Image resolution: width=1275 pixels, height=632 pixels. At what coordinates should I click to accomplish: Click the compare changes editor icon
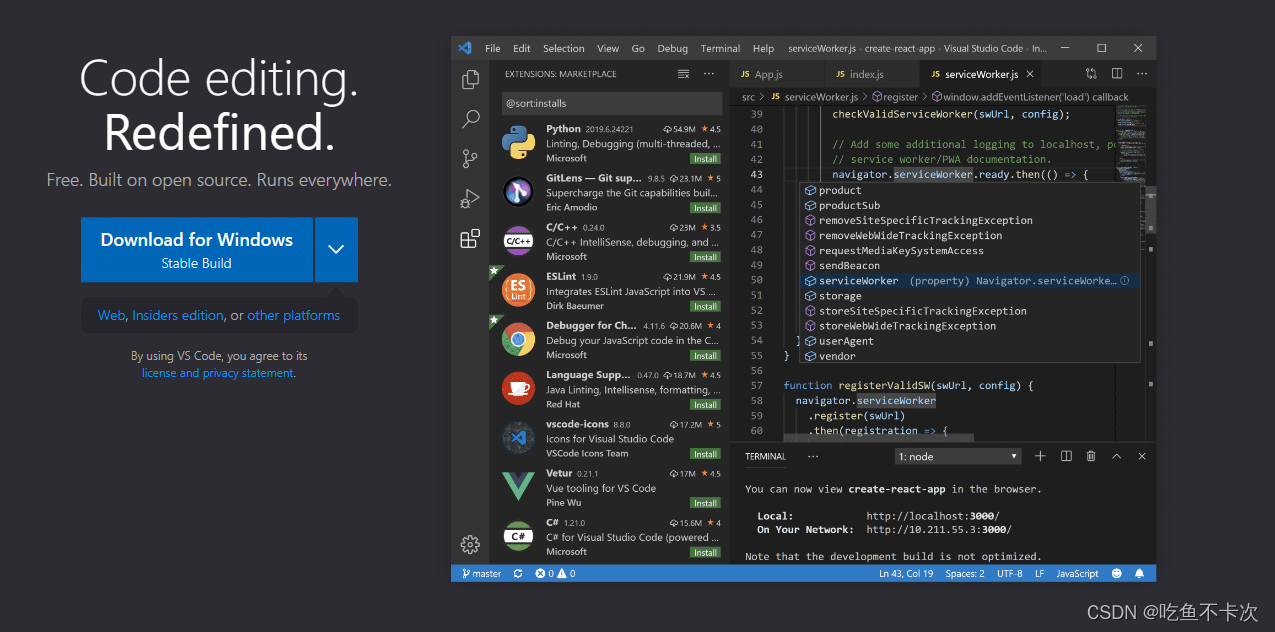click(x=1091, y=74)
